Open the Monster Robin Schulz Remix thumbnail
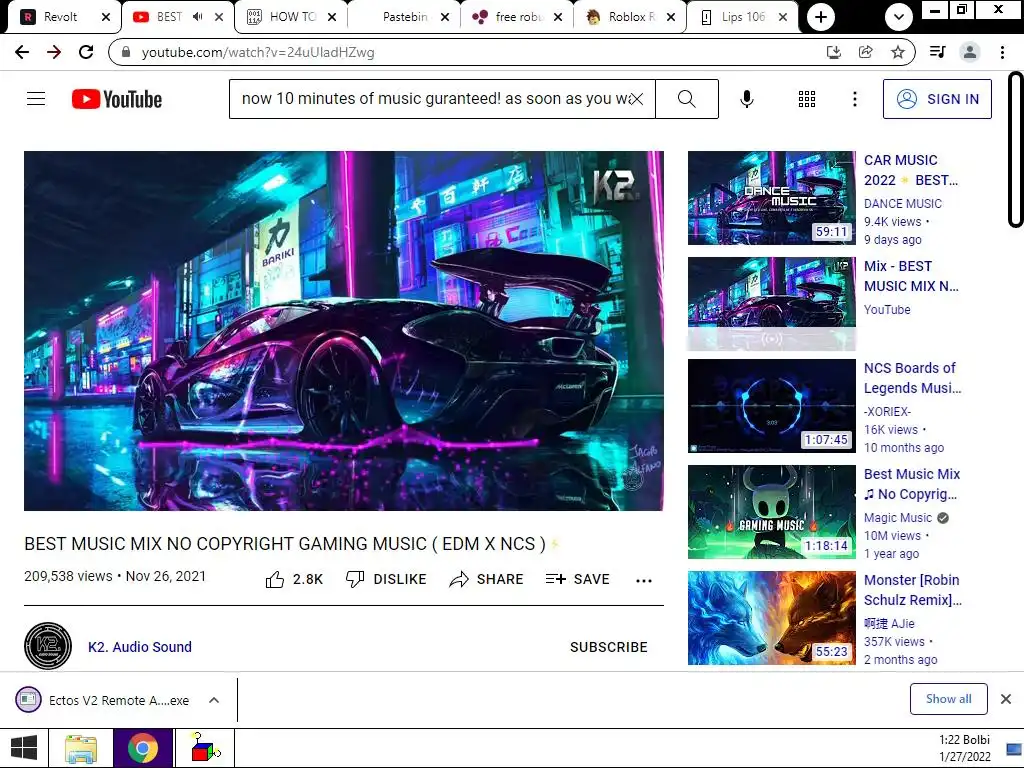 tap(771, 618)
